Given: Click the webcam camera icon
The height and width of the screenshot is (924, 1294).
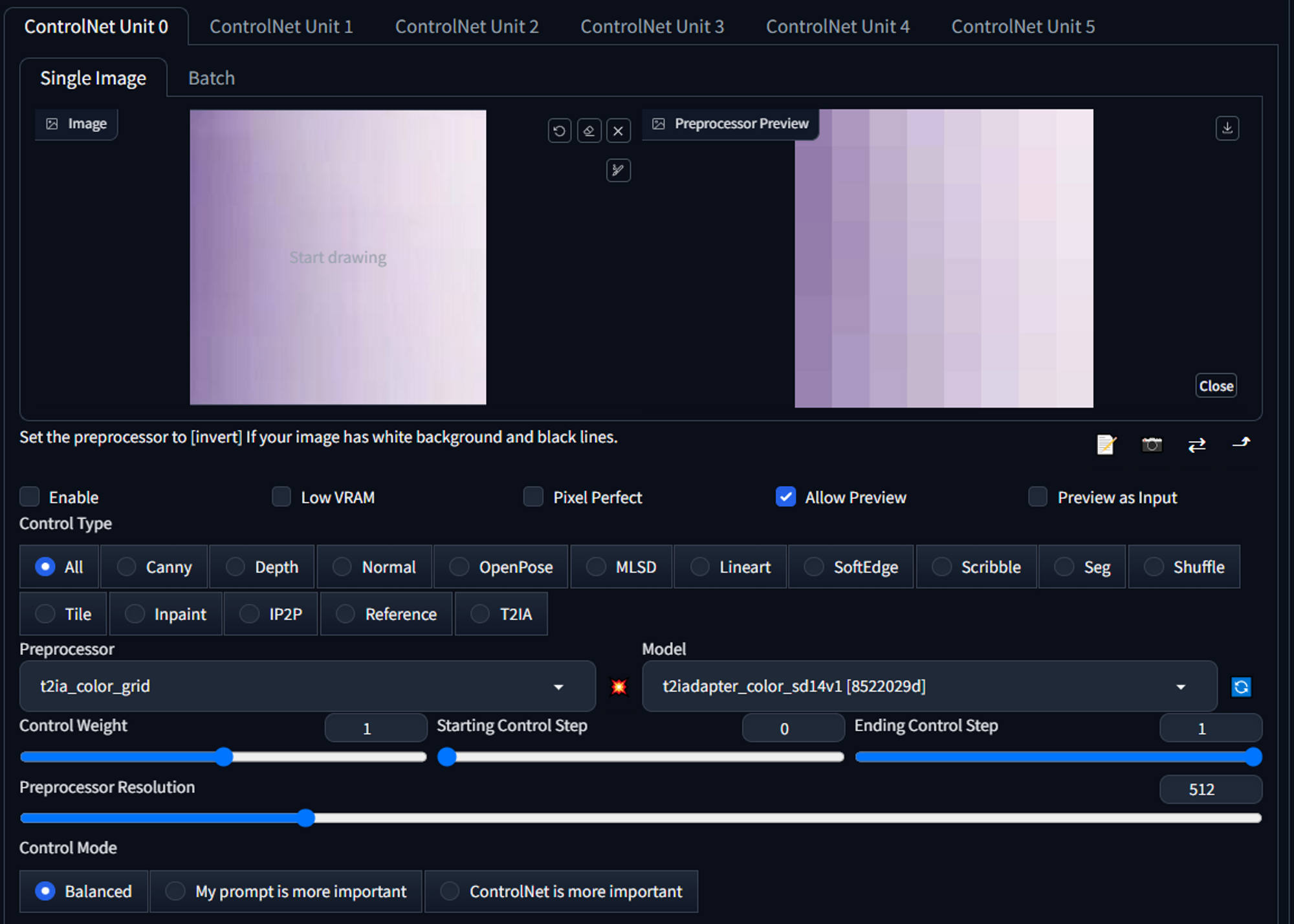Looking at the screenshot, I should click(x=1152, y=444).
